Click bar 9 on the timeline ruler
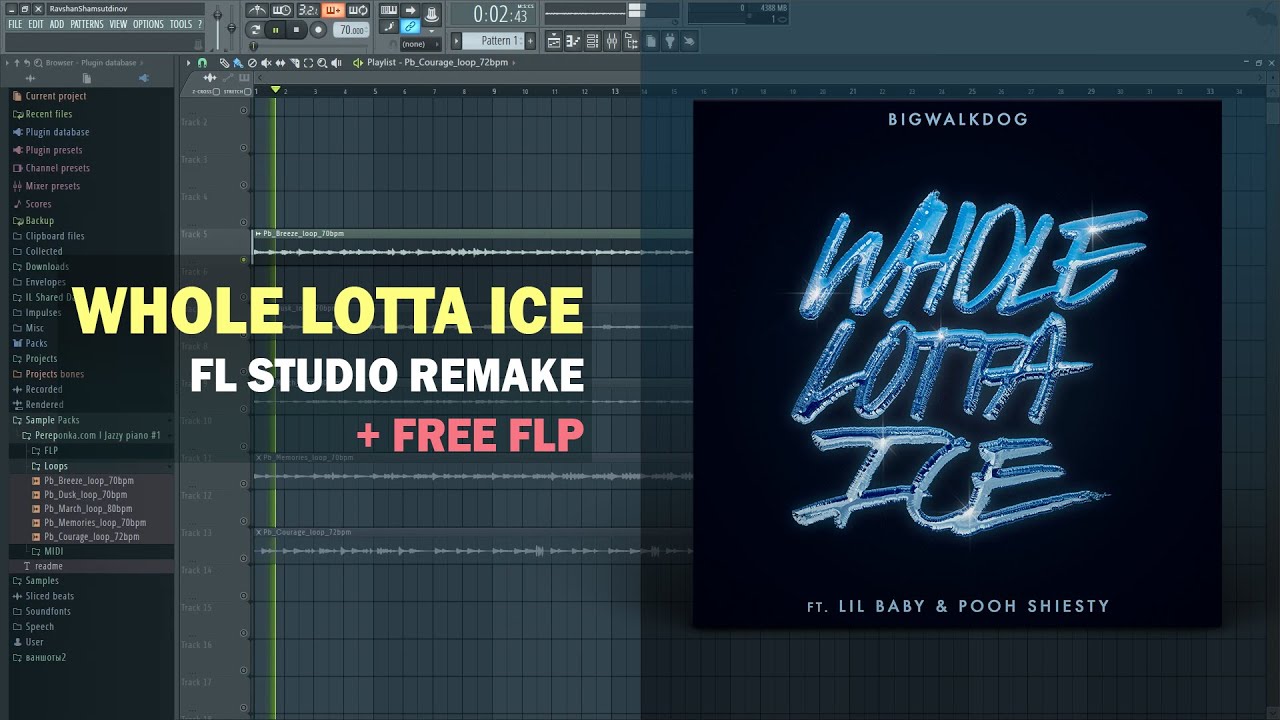Image resolution: width=1280 pixels, height=720 pixels. (494, 91)
